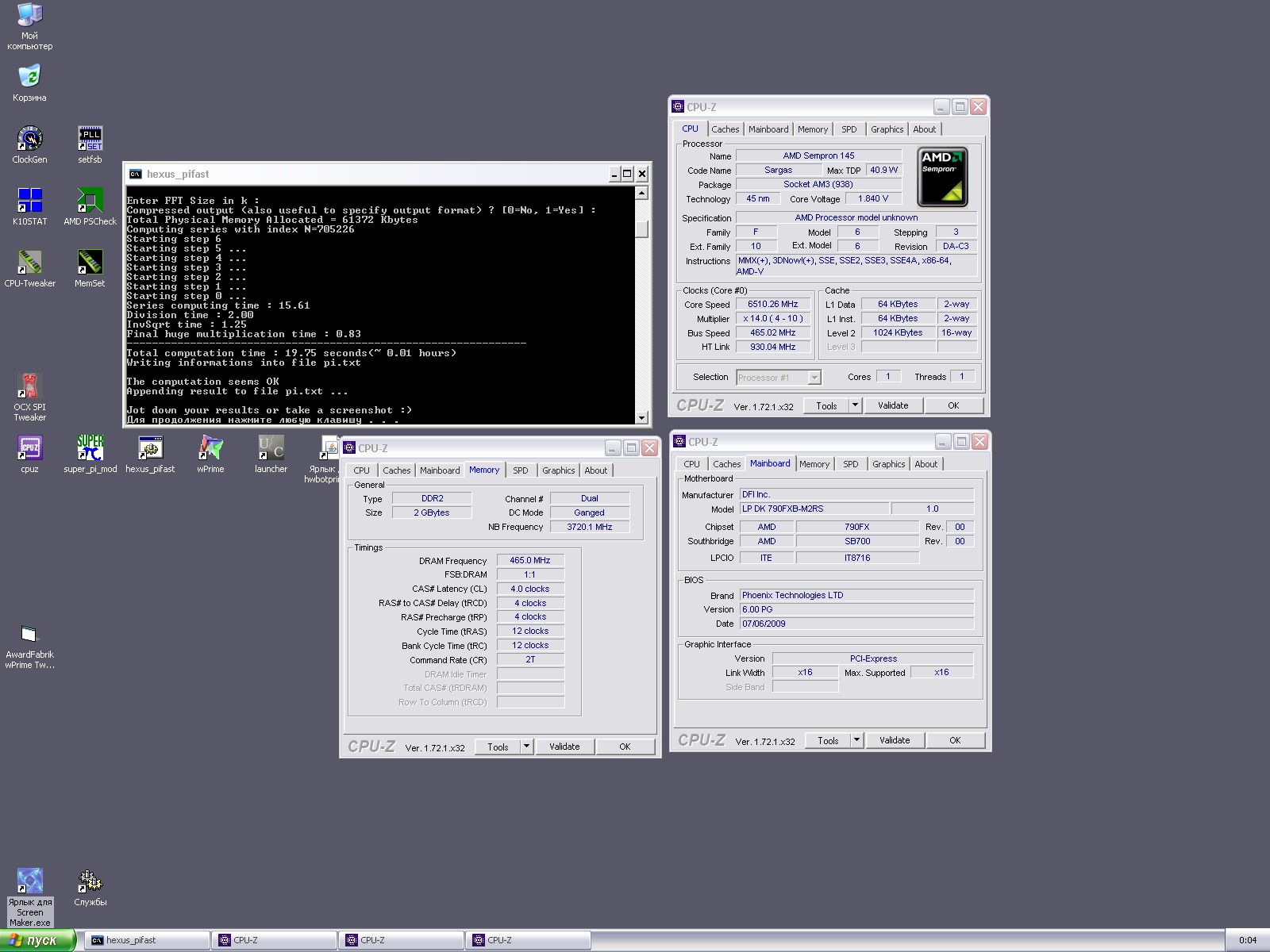This screenshot has width=1270, height=952.
Task: Click Tools button in CPU-Z mainboard window
Action: (828, 740)
